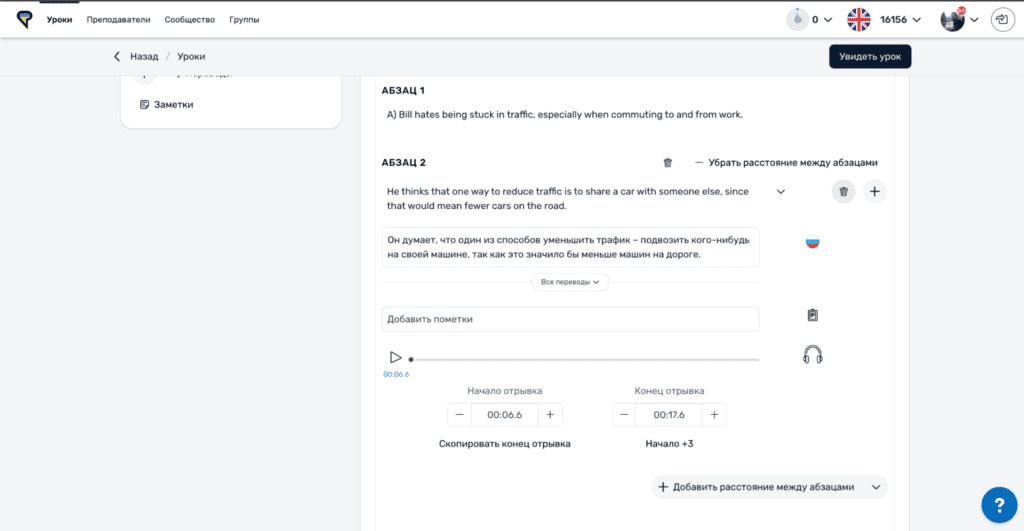Viewport: 1024px width, 531px height.
Task: Expand the user avatar profile menu
Action: 959,19
